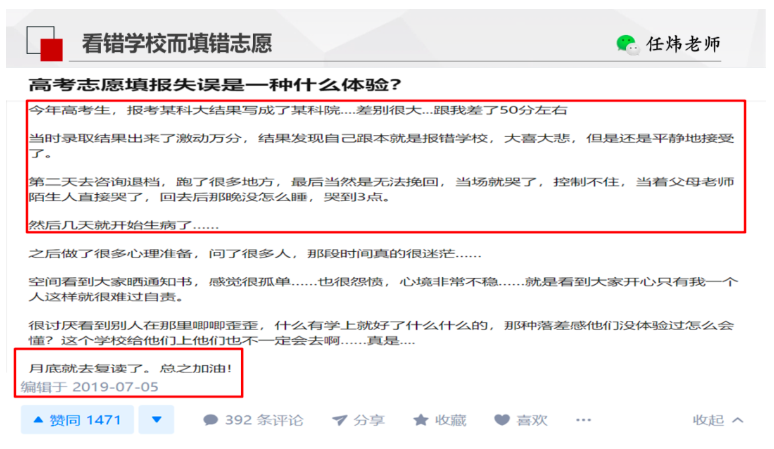
Task: Click the line 然后几天就开始生病了
Action: pyautogui.click(x=123, y=225)
